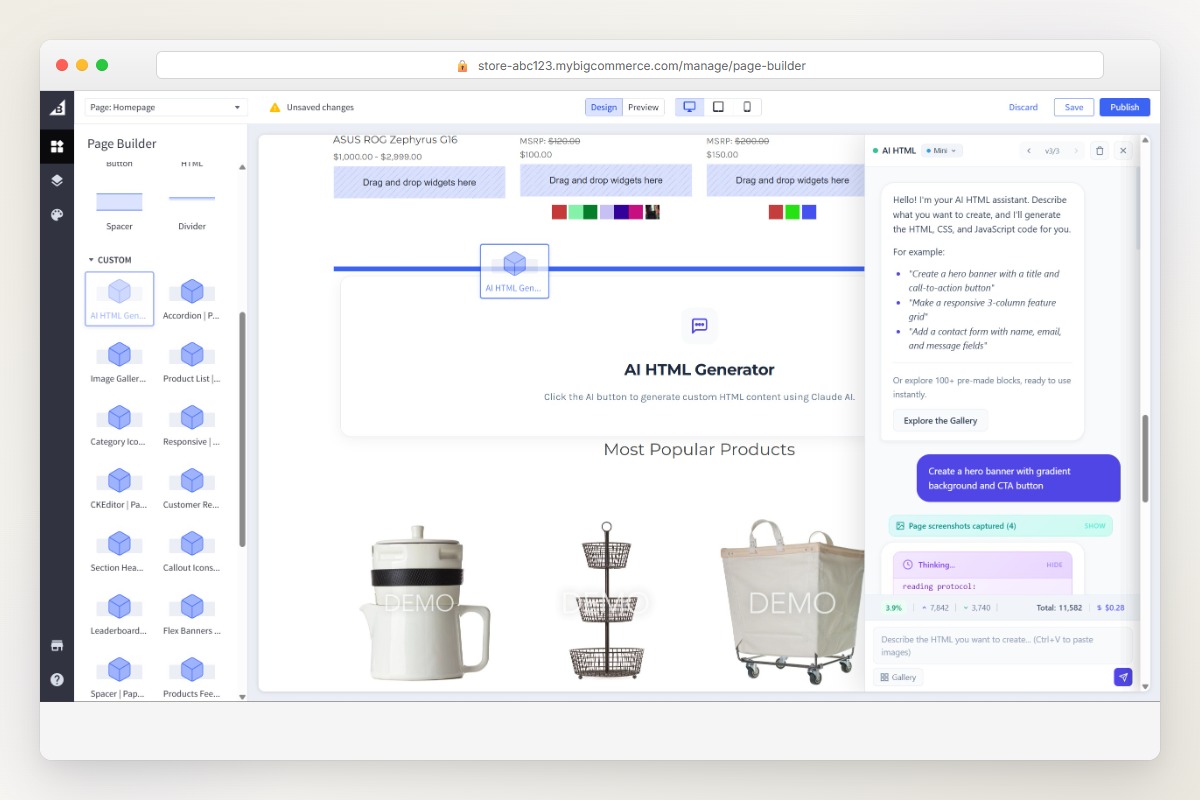Click the Explore the Gallery button
Image resolution: width=1200 pixels, height=800 pixels.
coord(939,421)
